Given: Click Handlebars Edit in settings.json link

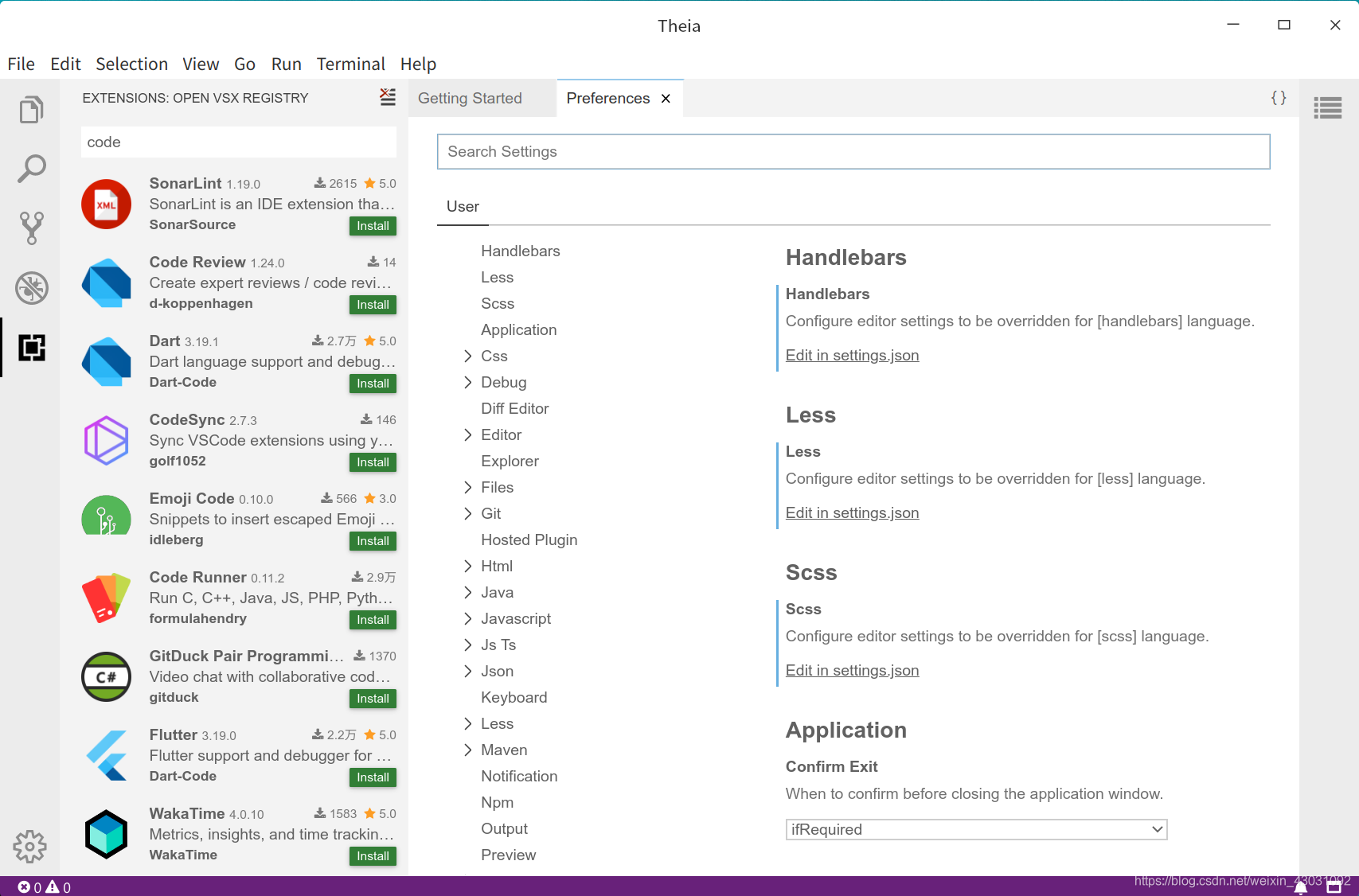Looking at the screenshot, I should pos(852,356).
